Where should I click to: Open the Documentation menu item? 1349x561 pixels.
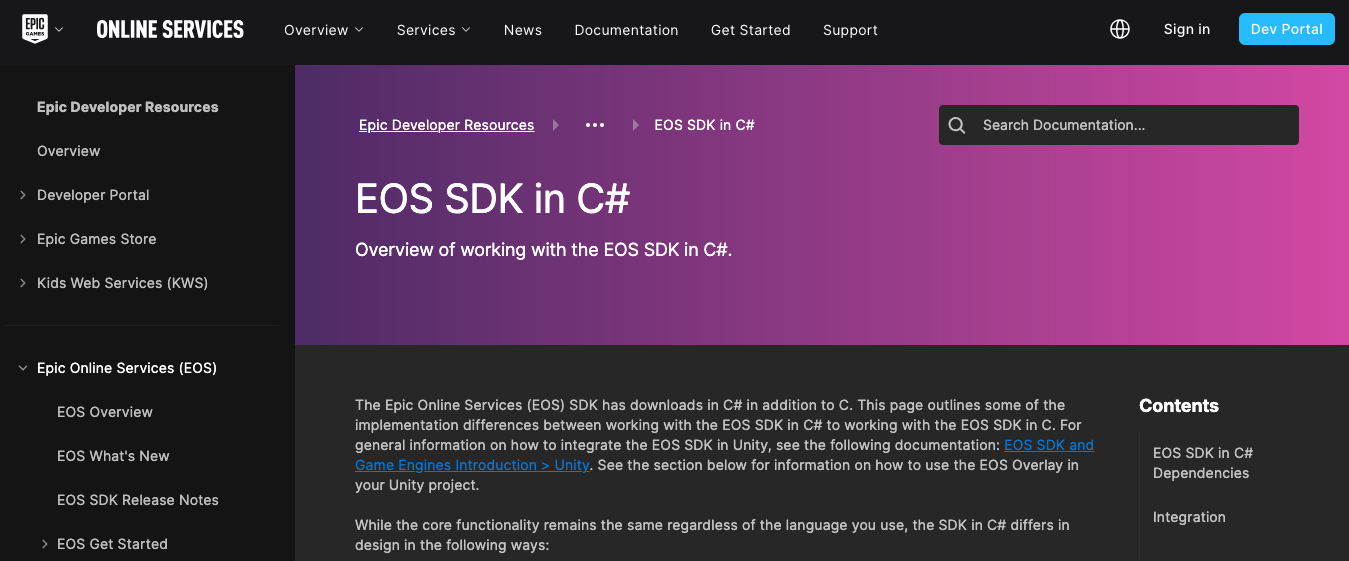pos(626,30)
